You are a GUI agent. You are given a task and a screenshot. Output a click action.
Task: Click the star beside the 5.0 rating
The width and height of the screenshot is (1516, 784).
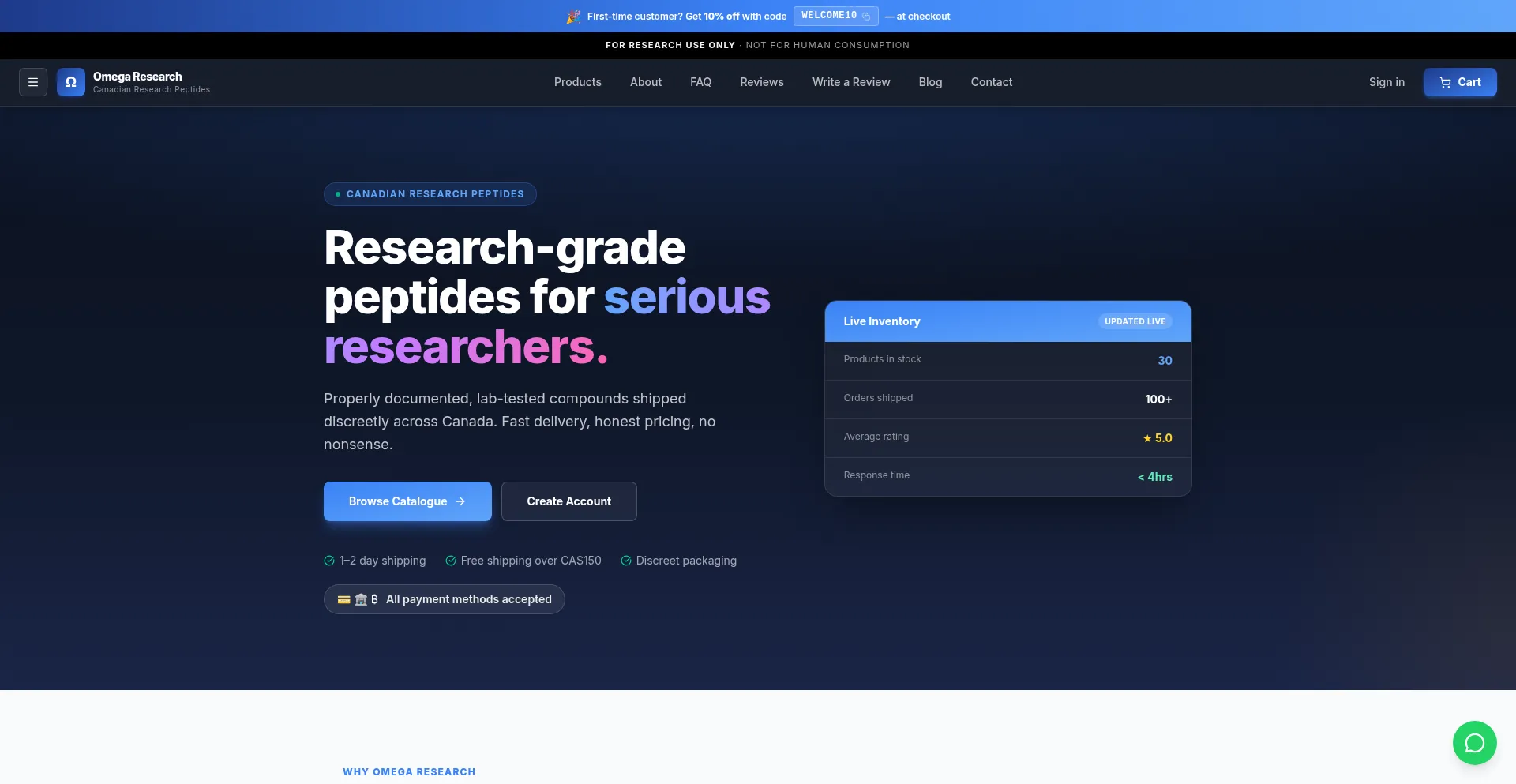(x=1147, y=438)
